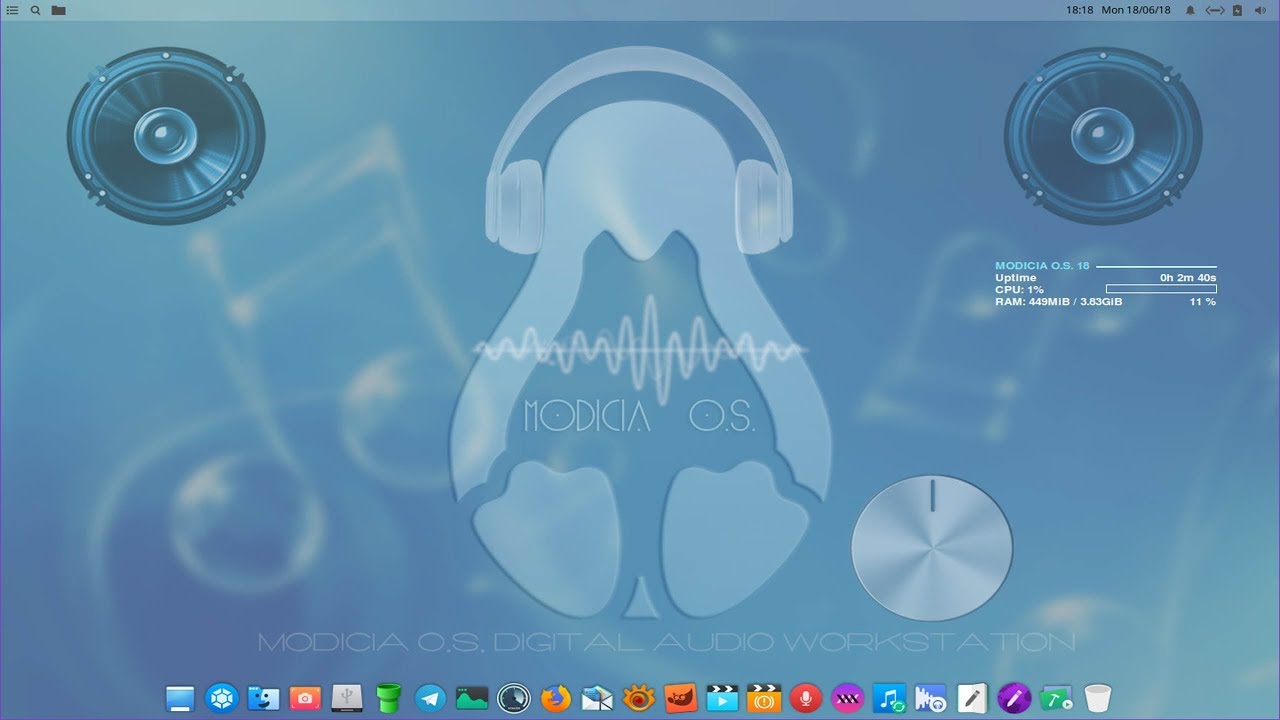Launch the screenshot camera app
Image resolution: width=1280 pixels, height=720 pixels.
305,698
